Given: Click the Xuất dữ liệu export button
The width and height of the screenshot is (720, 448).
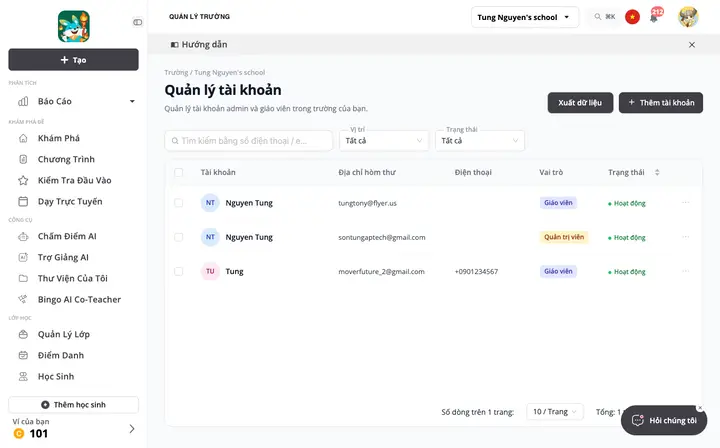Looking at the screenshot, I should (580, 103).
